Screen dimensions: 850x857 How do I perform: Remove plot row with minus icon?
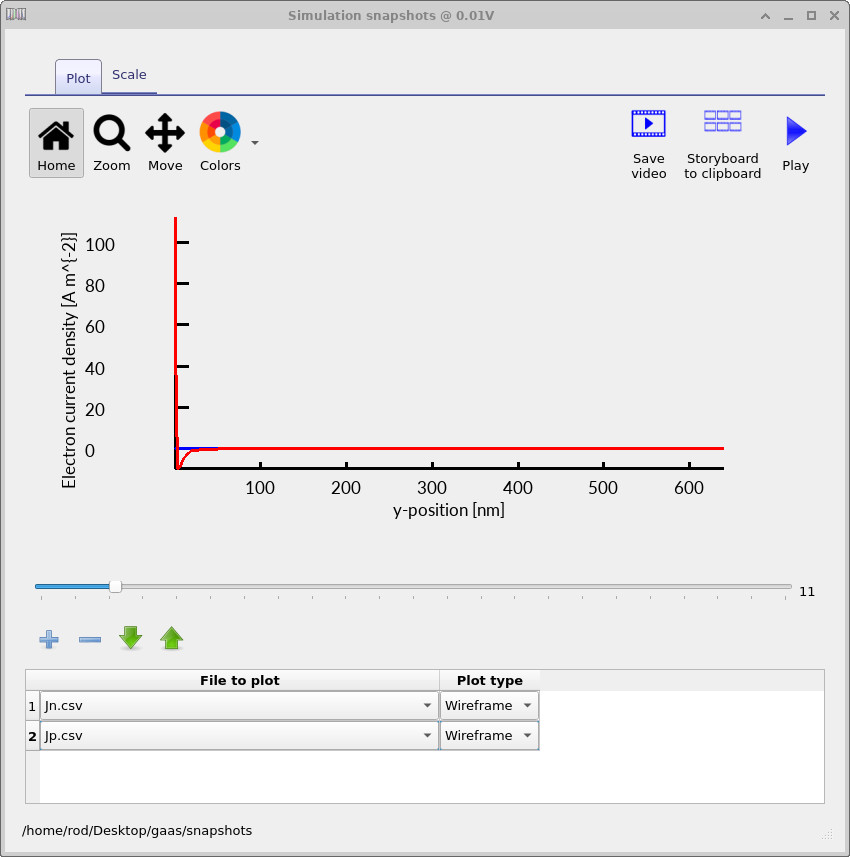point(90,639)
